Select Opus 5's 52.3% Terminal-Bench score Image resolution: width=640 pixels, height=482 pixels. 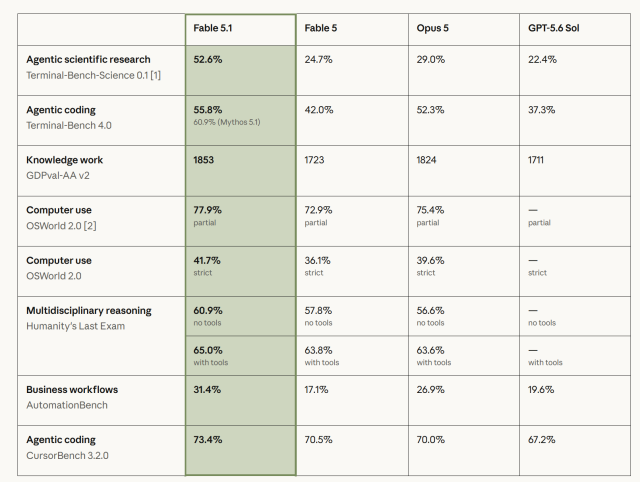click(x=430, y=110)
